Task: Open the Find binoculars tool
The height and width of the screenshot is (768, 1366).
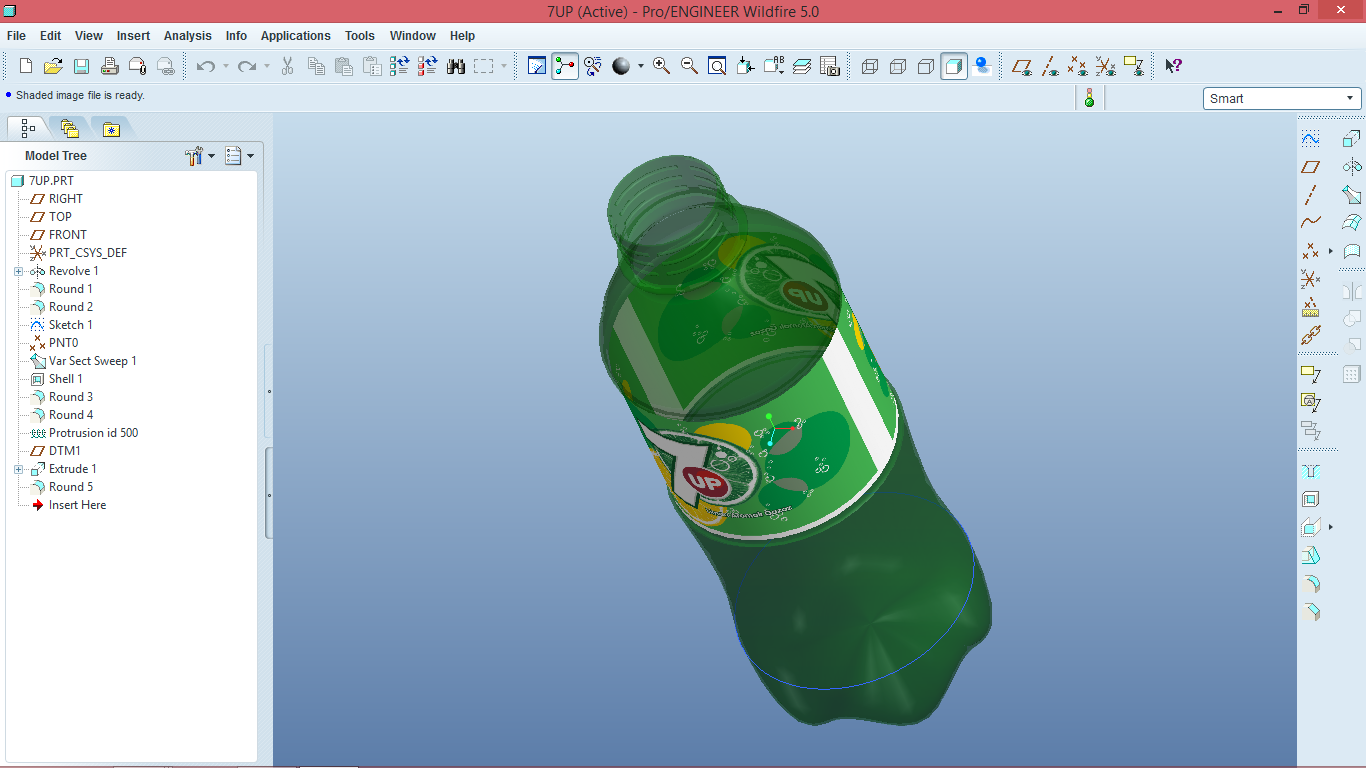Action: [x=456, y=66]
